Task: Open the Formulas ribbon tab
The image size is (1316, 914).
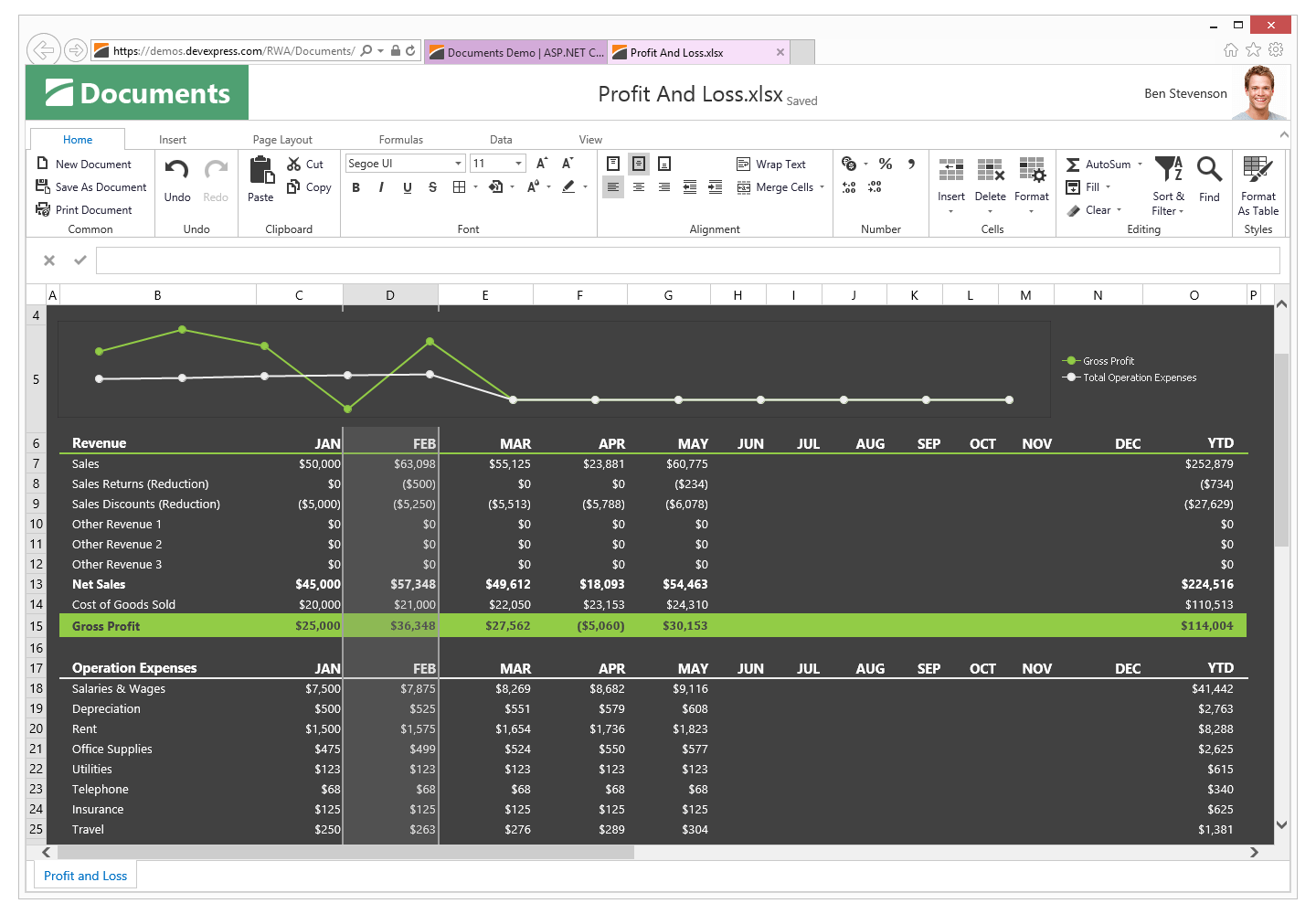Action: tap(400, 140)
